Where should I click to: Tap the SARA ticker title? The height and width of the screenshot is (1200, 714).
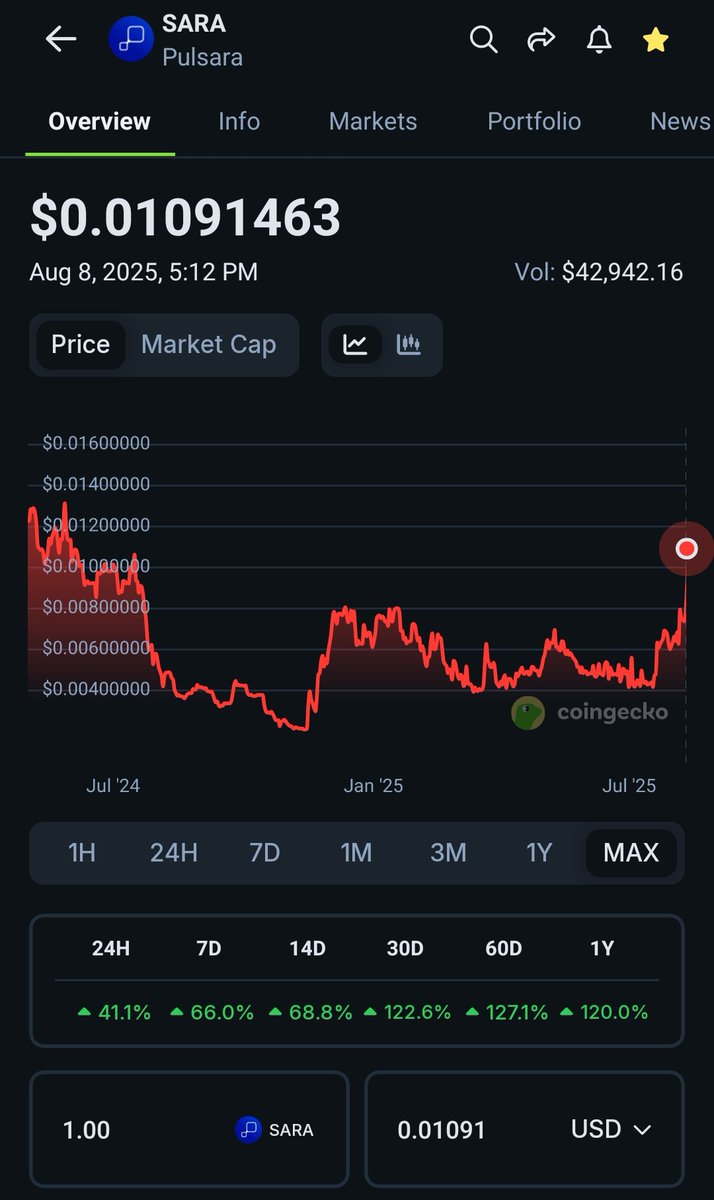pos(194,22)
